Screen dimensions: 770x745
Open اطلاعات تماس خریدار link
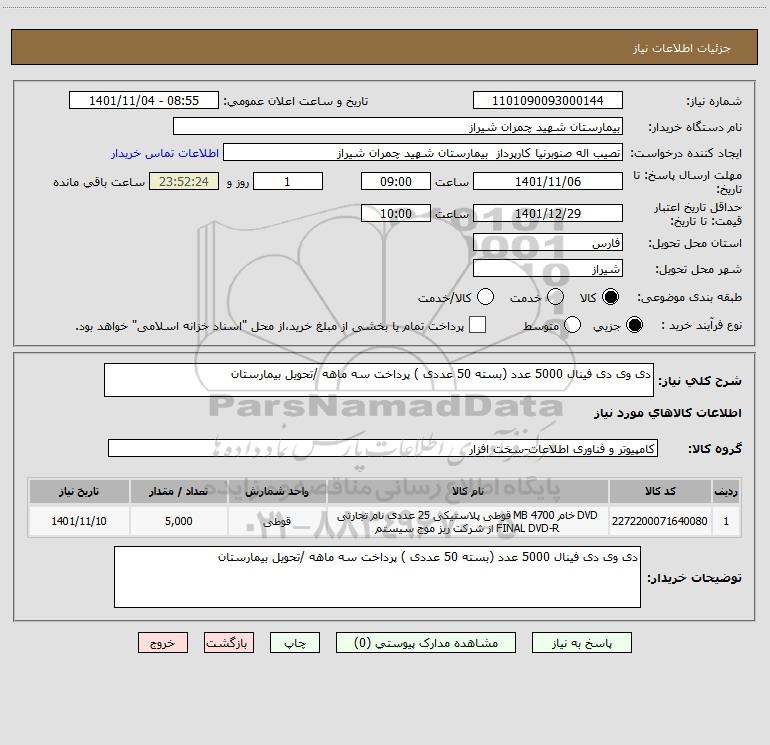pos(165,153)
